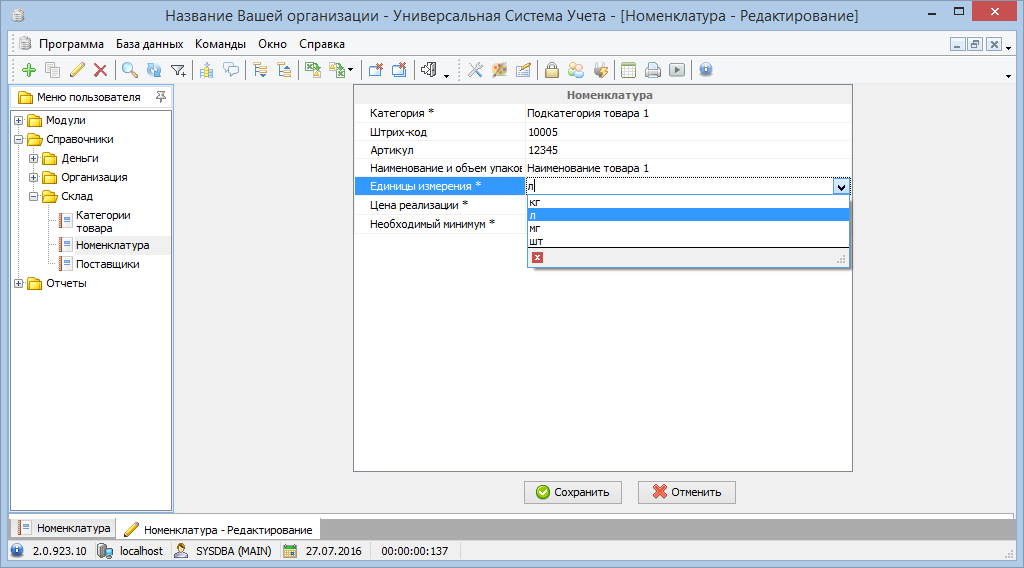Click the printer icon in toolbar
This screenshot has height=568, width=1024.
[x=653, y=70]
